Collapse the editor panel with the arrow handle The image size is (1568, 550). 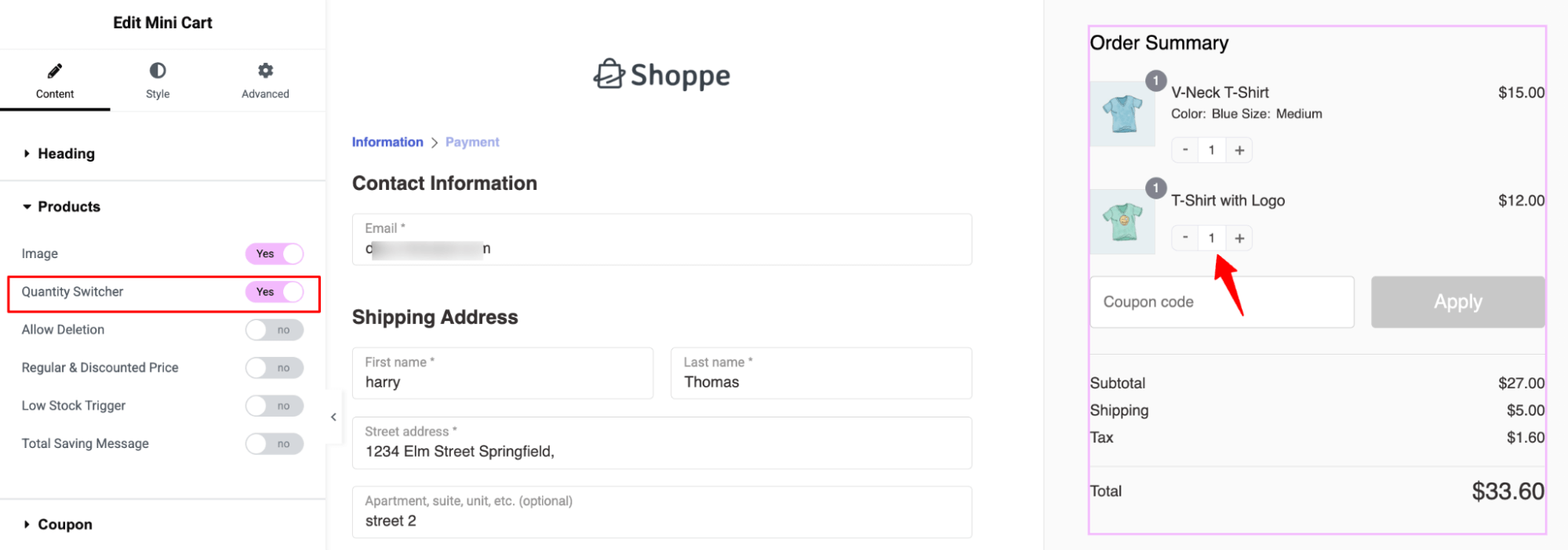333,417
